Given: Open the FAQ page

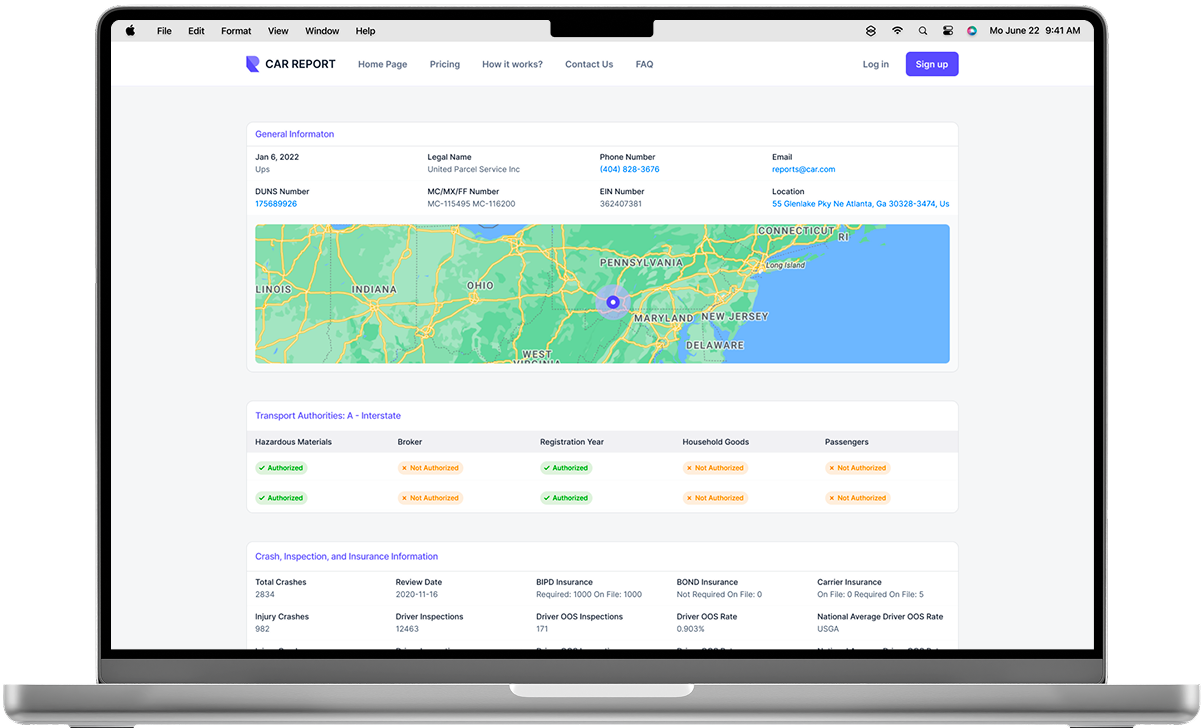Looking at the screenshot, I should pyautogui.click(x=644, y=64).
